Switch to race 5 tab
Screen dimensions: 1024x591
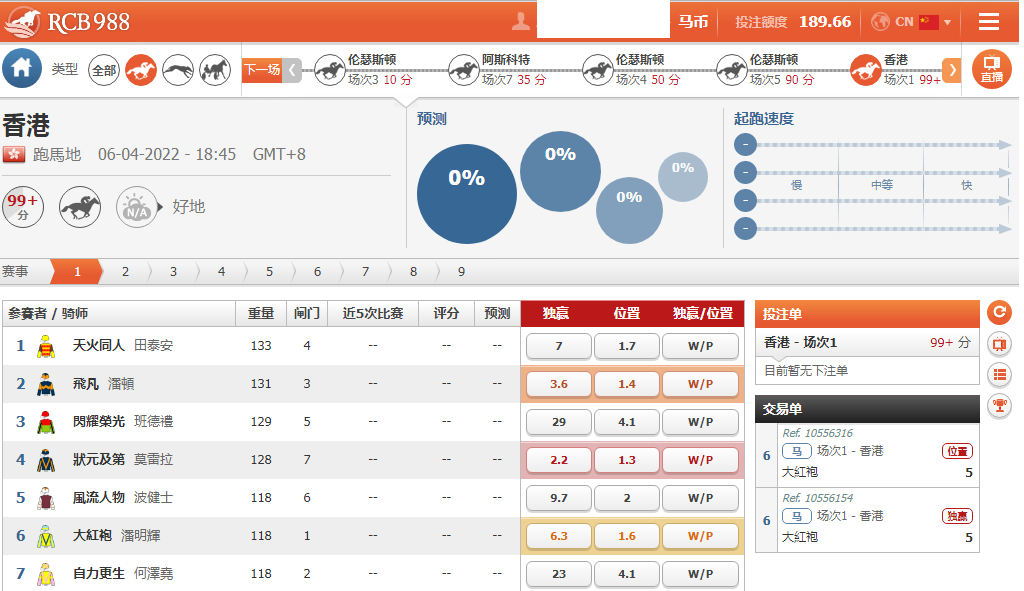coord(269,271)
